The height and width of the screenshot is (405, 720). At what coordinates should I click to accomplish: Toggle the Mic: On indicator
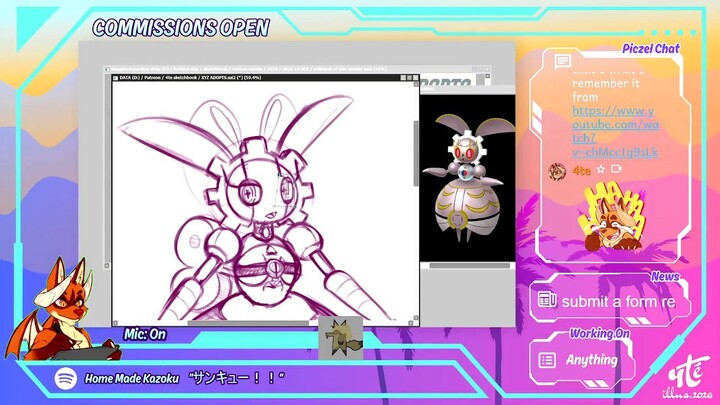[x=145, y=334]
